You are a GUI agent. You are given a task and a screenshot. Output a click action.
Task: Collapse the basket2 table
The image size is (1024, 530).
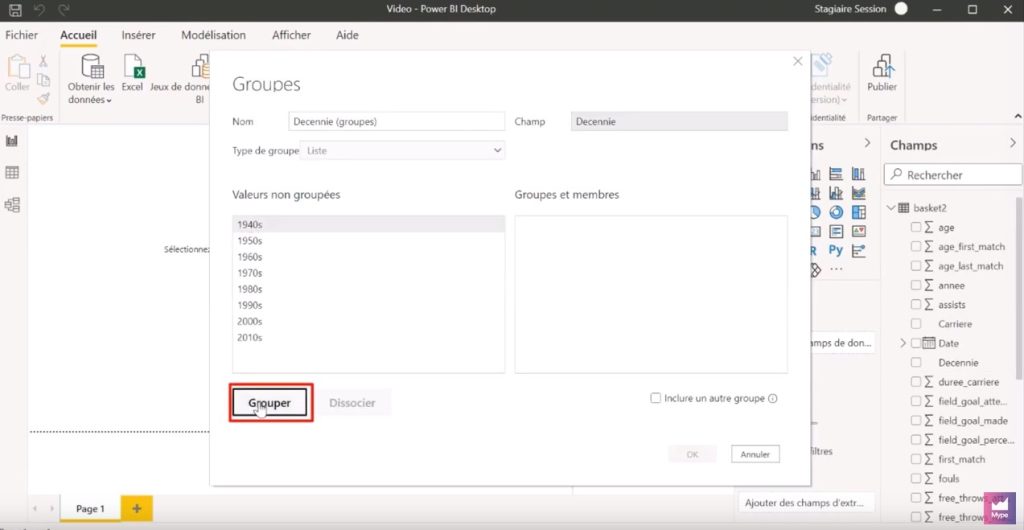pyautogui.click(x=891, y=208)
